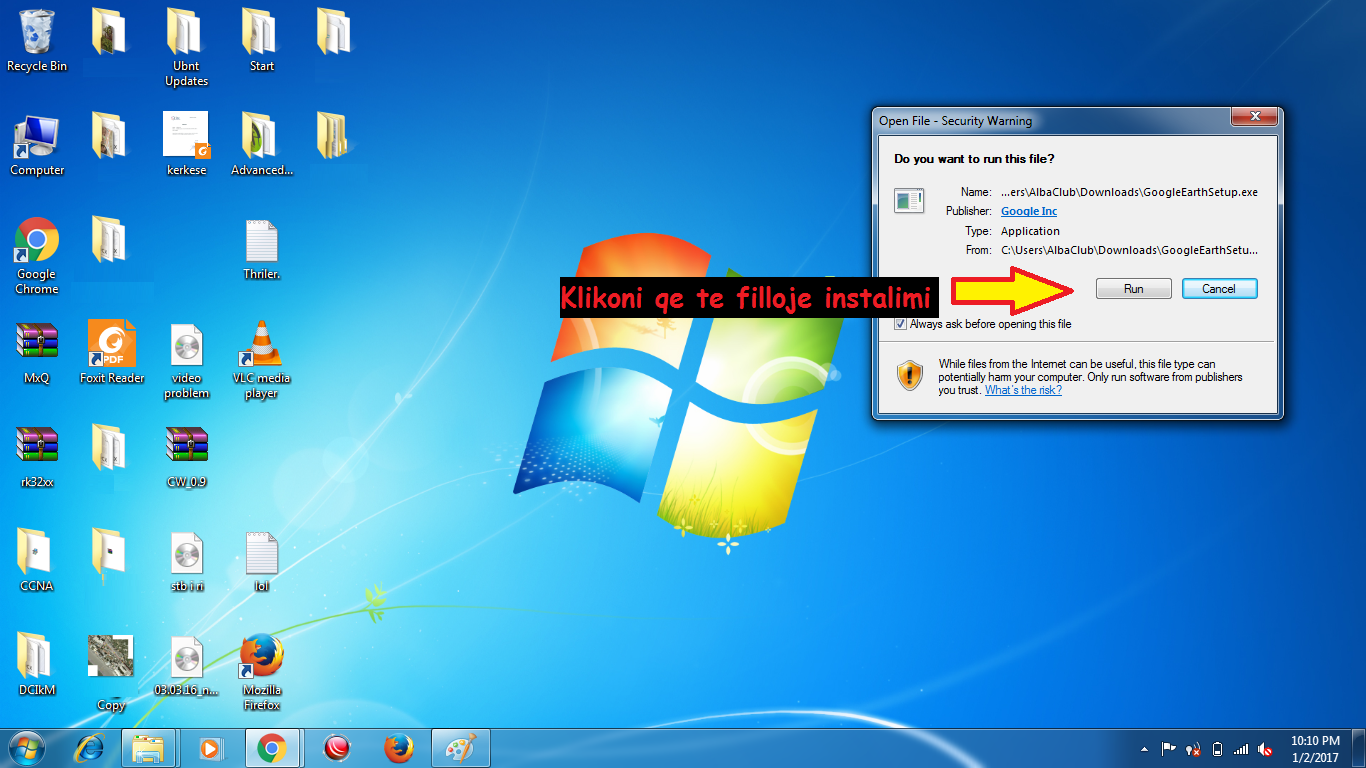Select the DCIkM folder icon

(37, 664)
